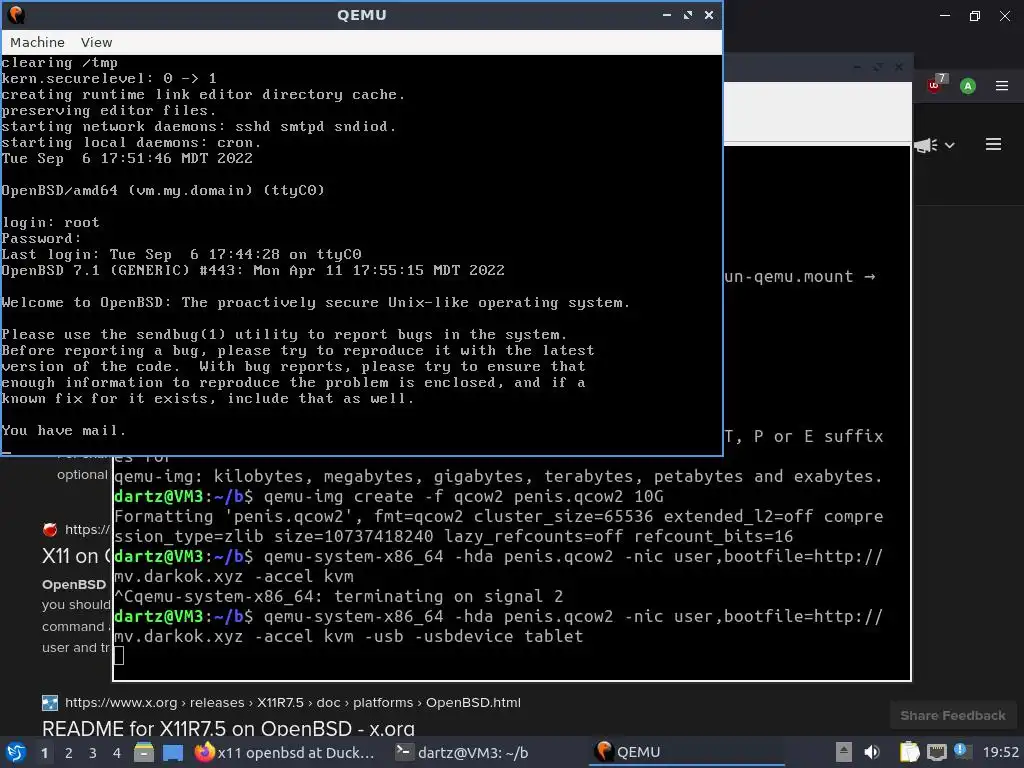Click the x.org result favicon
Viewport: 1024px width, 768px height.
pyautogui.click(x=50, y=703)
